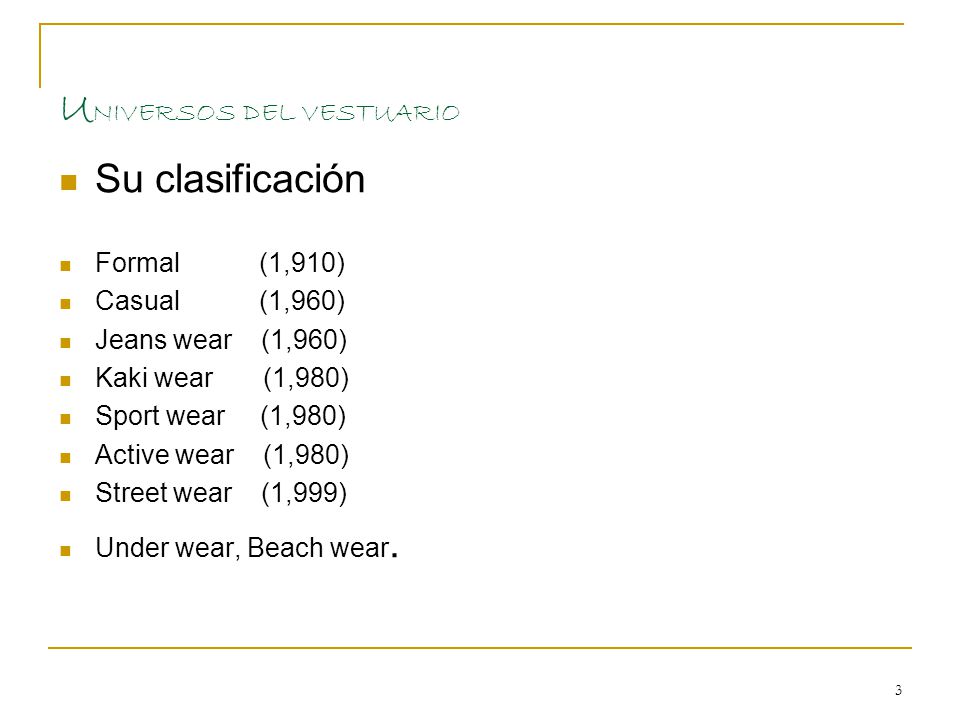This screenshot has width=960, height=720.
Task: Click the Jeans wear text
Action: coord(163,340)
